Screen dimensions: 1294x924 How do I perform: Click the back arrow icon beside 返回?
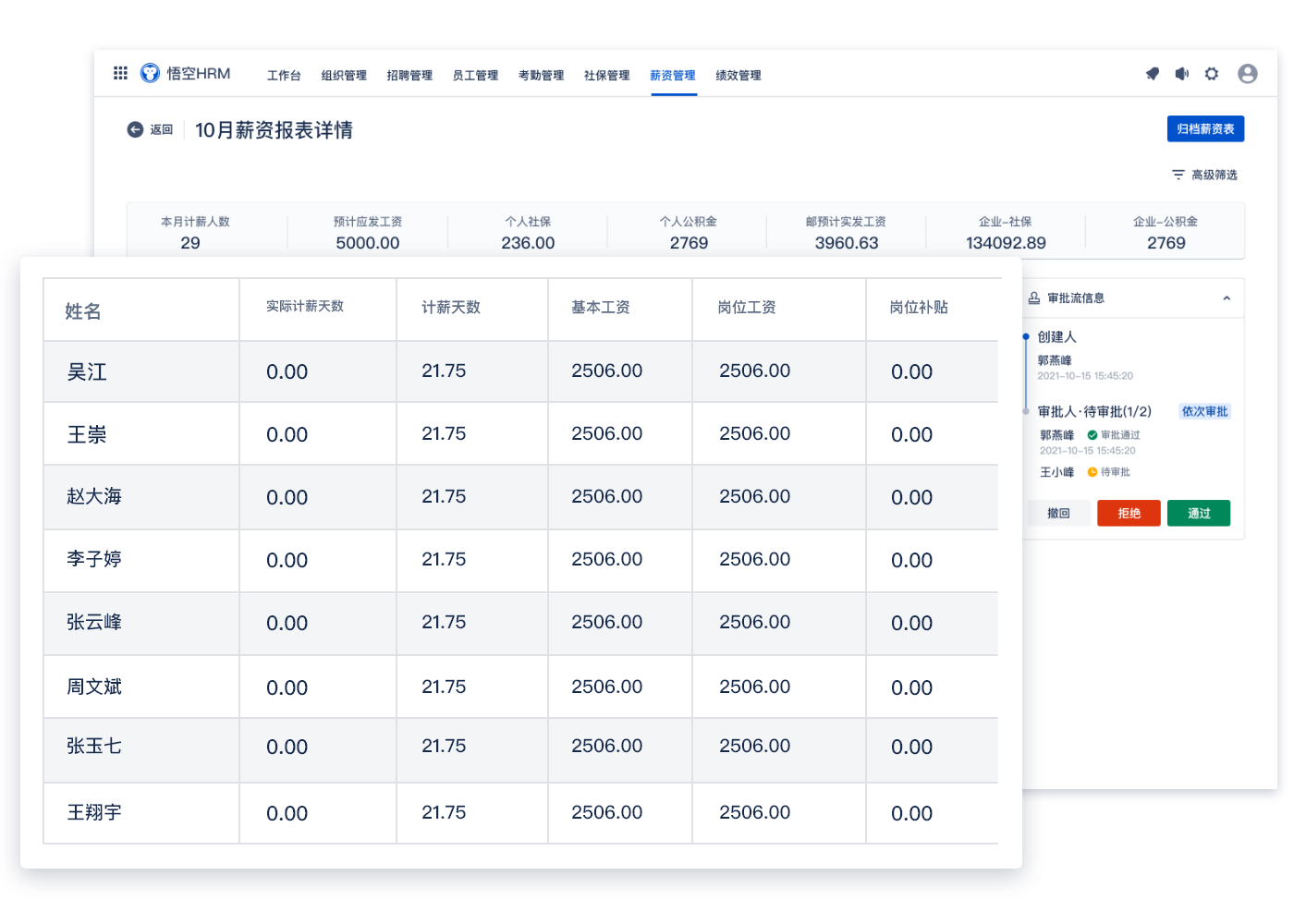pyautogui.click(x=135, y=130)
